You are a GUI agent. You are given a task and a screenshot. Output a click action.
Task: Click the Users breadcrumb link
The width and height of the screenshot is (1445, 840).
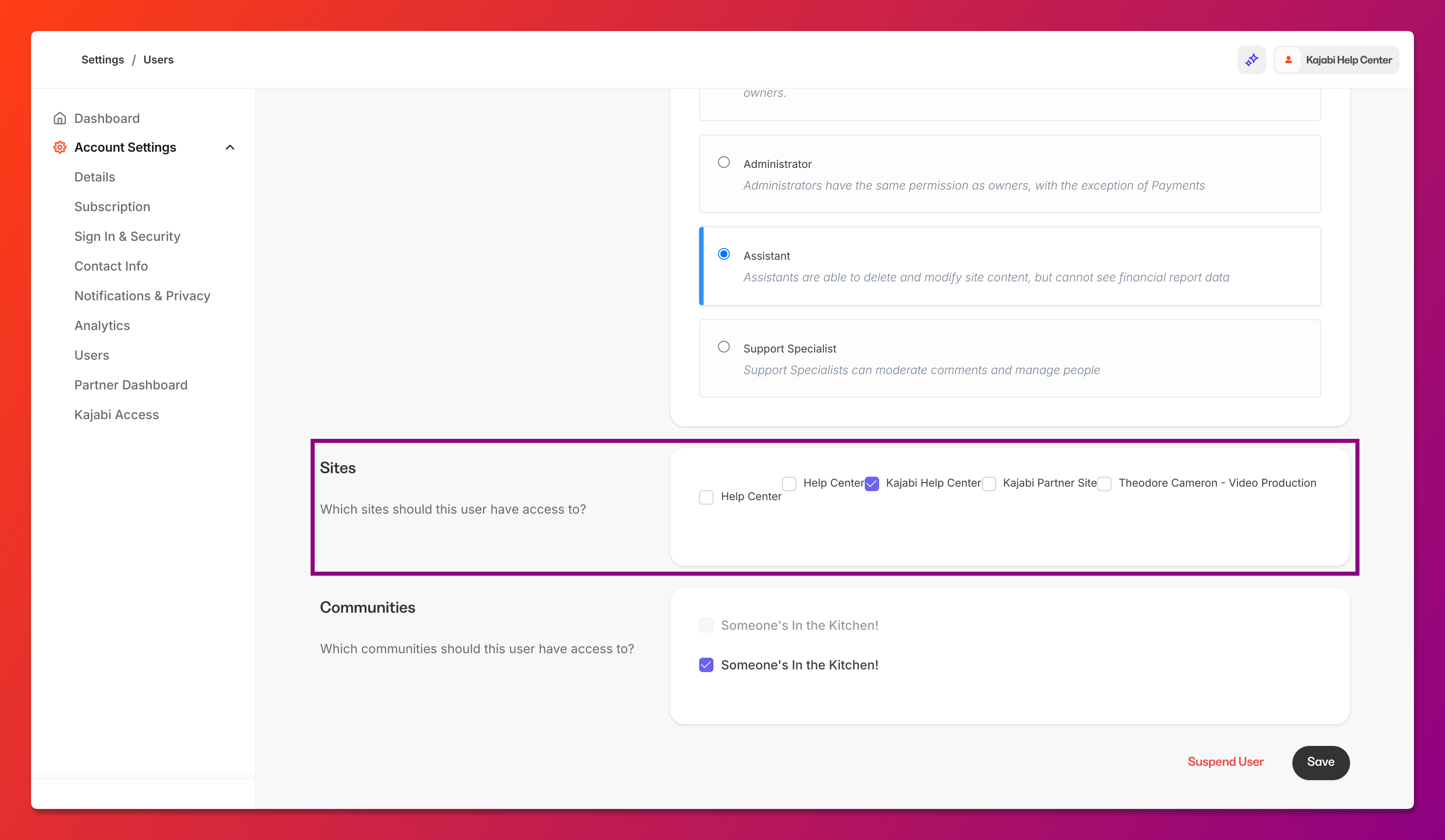pos(158,59)
